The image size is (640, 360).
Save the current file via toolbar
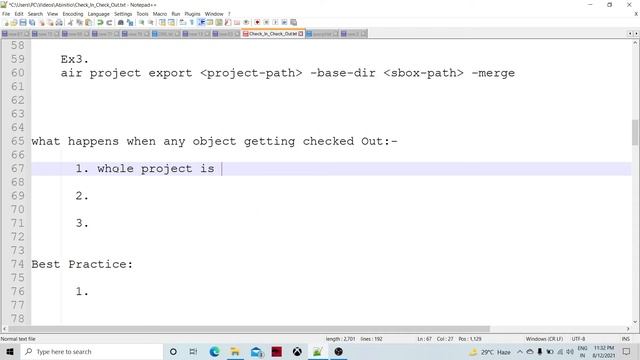(x=23, y=22)
